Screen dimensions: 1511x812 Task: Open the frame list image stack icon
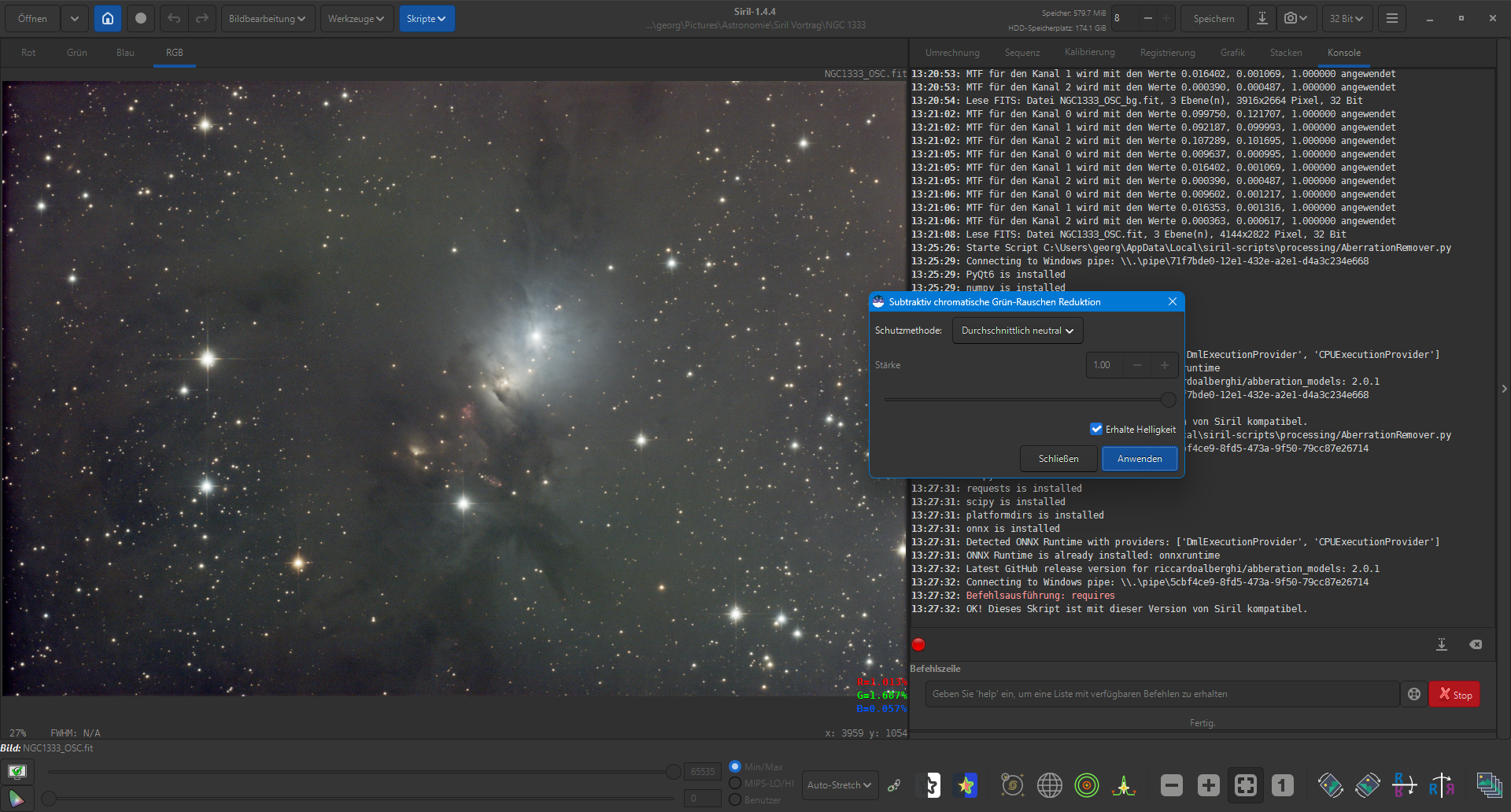pyautogui.click(x=1489, y=785)
